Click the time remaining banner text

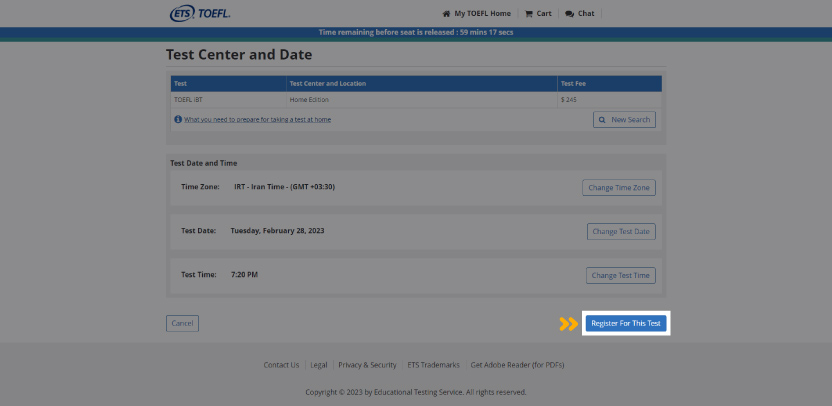click(416, 32)
